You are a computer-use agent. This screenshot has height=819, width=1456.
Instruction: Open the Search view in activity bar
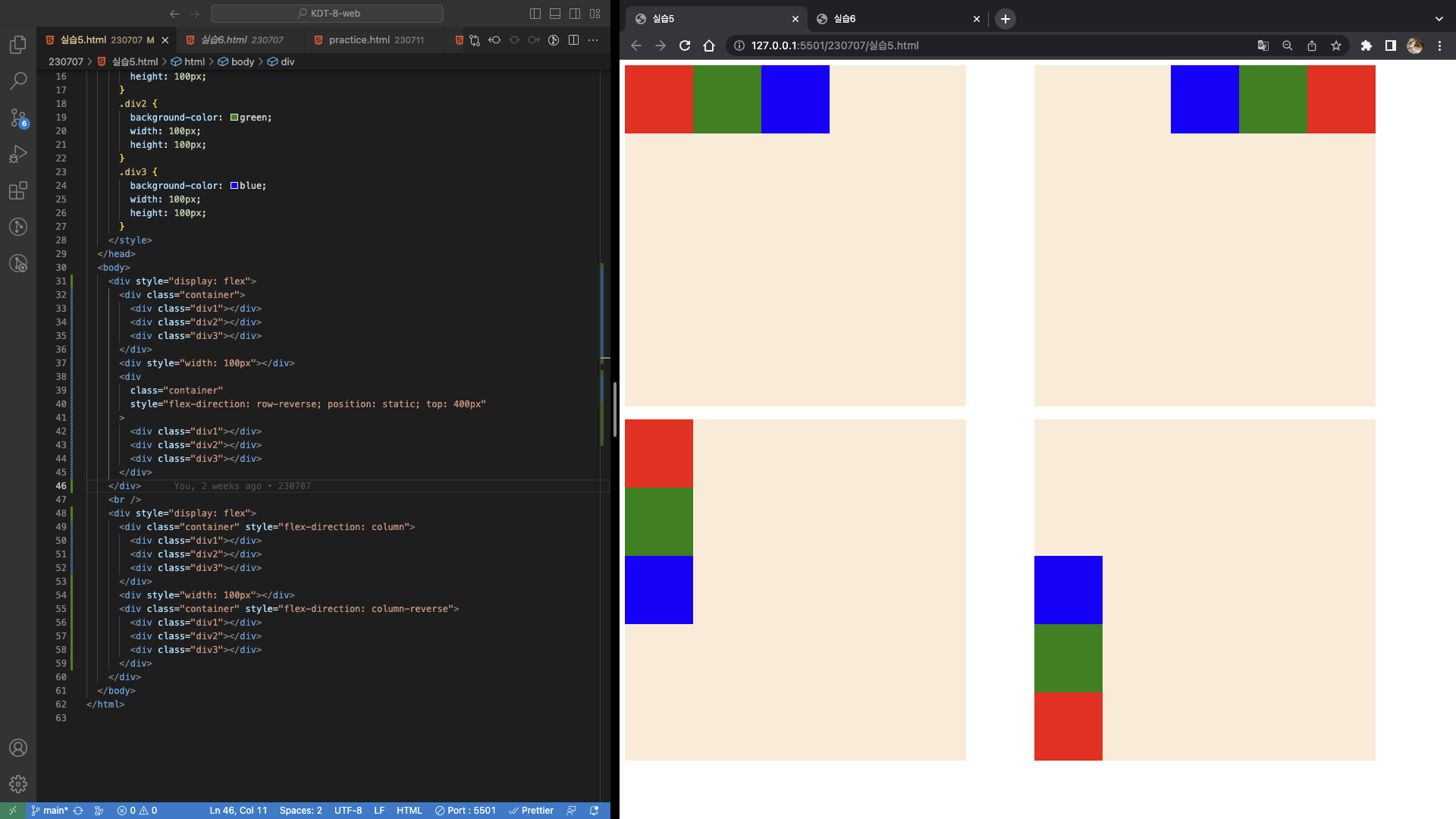coord(18,80)
